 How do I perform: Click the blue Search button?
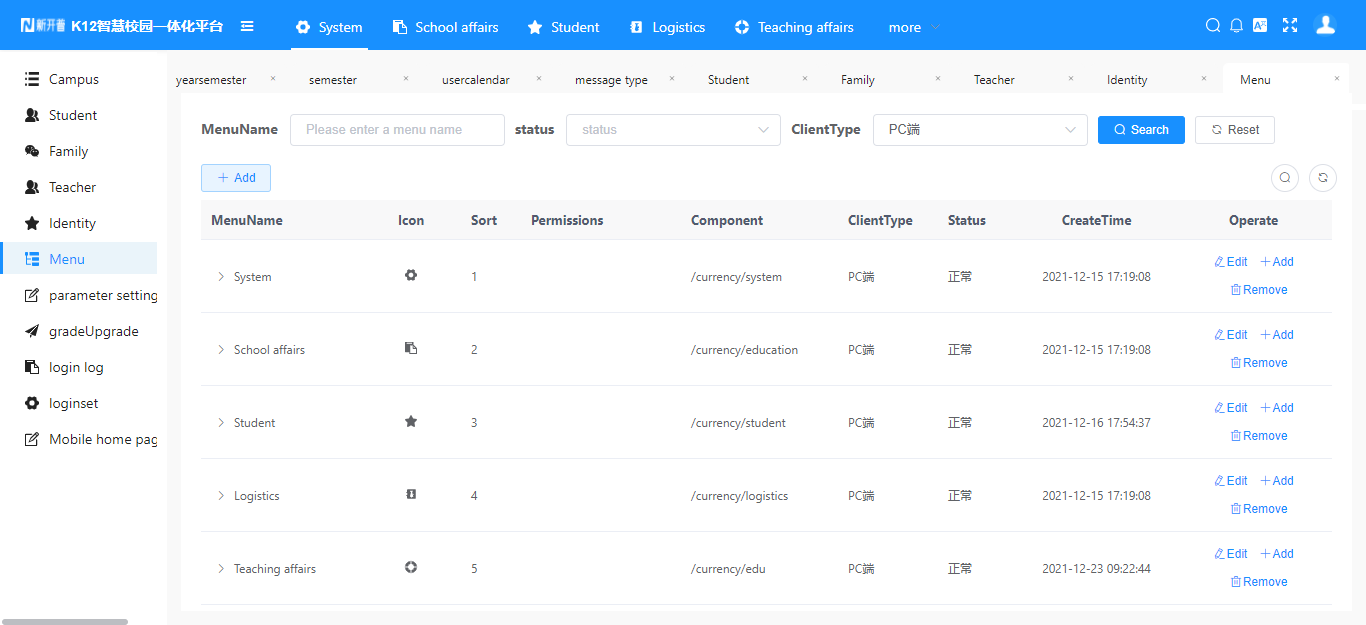[1141, 130]
